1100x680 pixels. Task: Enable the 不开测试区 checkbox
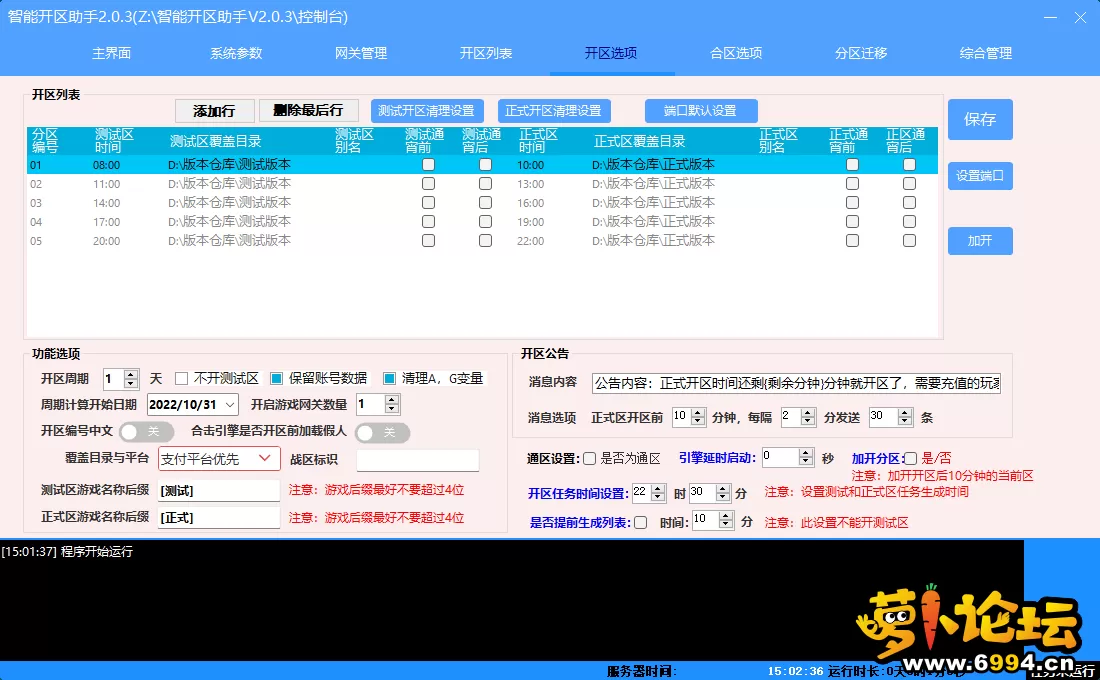pos(182,379)
